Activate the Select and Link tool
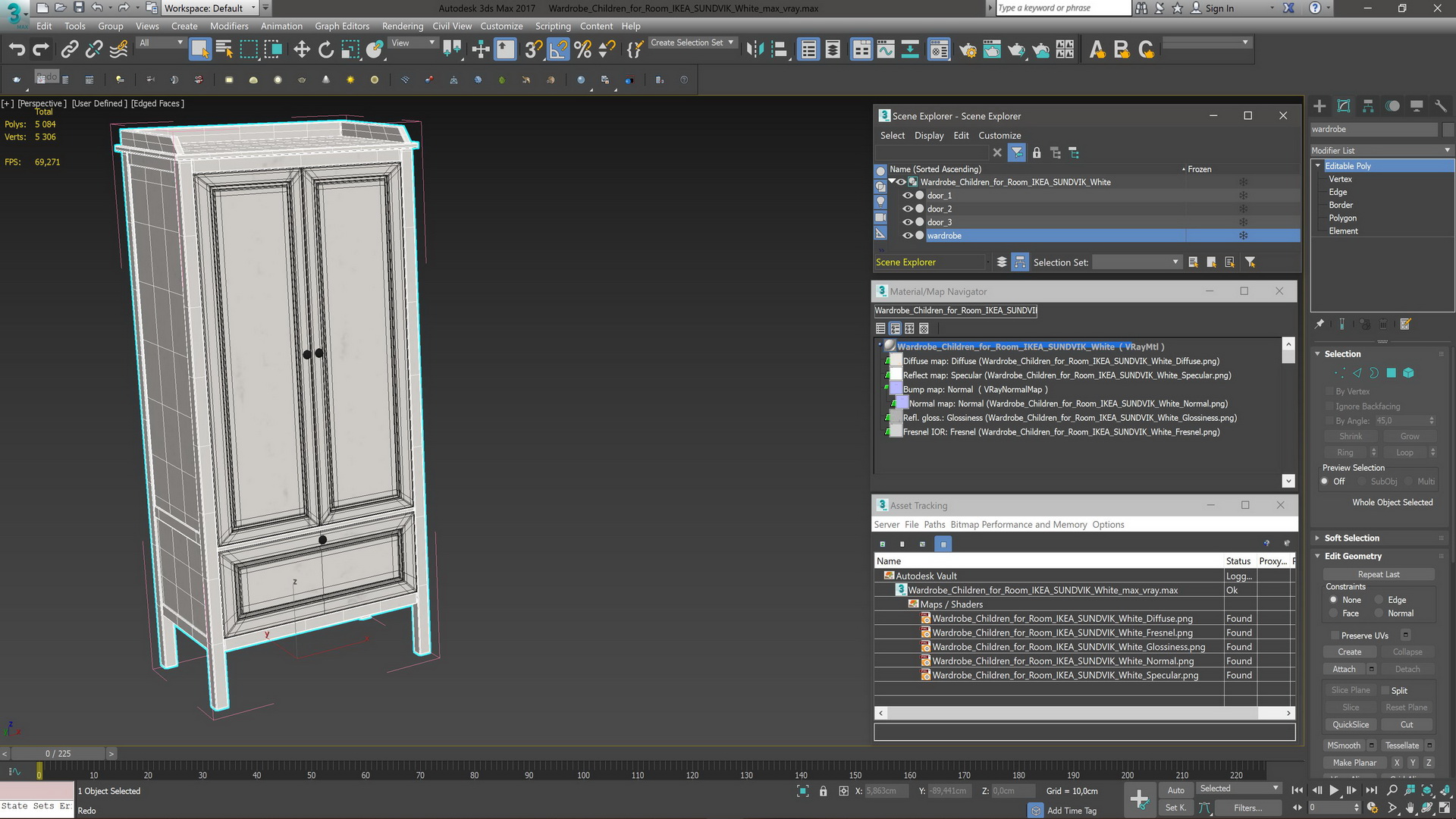Viewport: 1456px width, 819px height. point(69,50)
